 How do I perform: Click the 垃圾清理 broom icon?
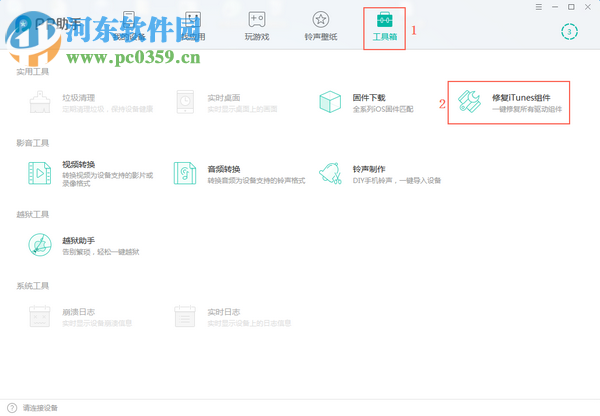40,102
